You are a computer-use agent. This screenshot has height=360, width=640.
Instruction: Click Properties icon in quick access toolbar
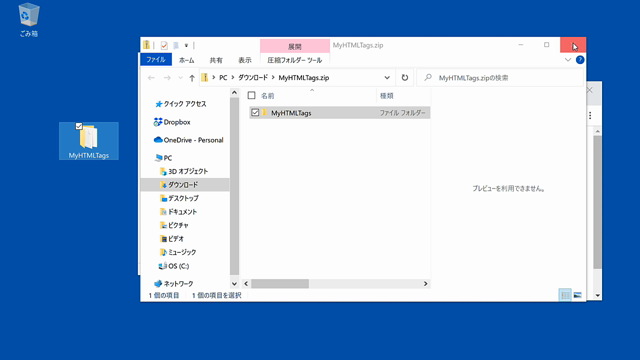pos(164,45)
